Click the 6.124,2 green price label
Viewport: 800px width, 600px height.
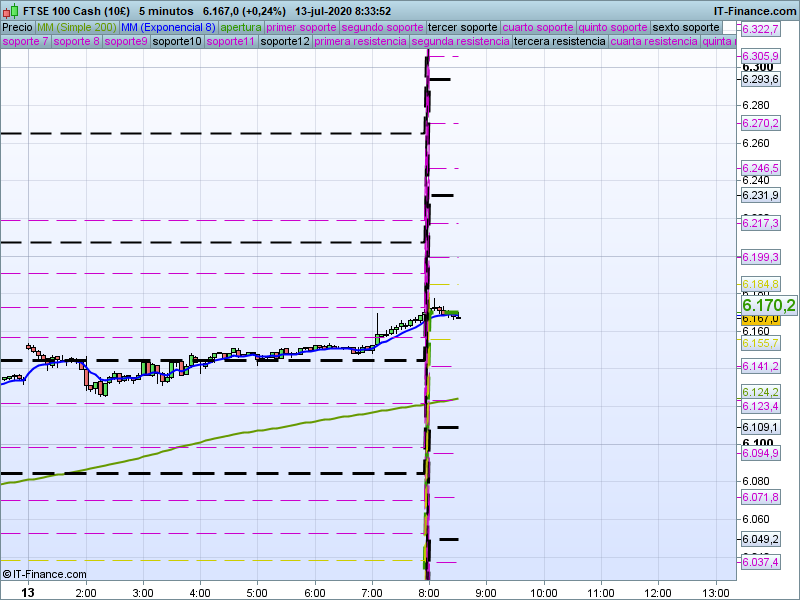click(760, 392)
